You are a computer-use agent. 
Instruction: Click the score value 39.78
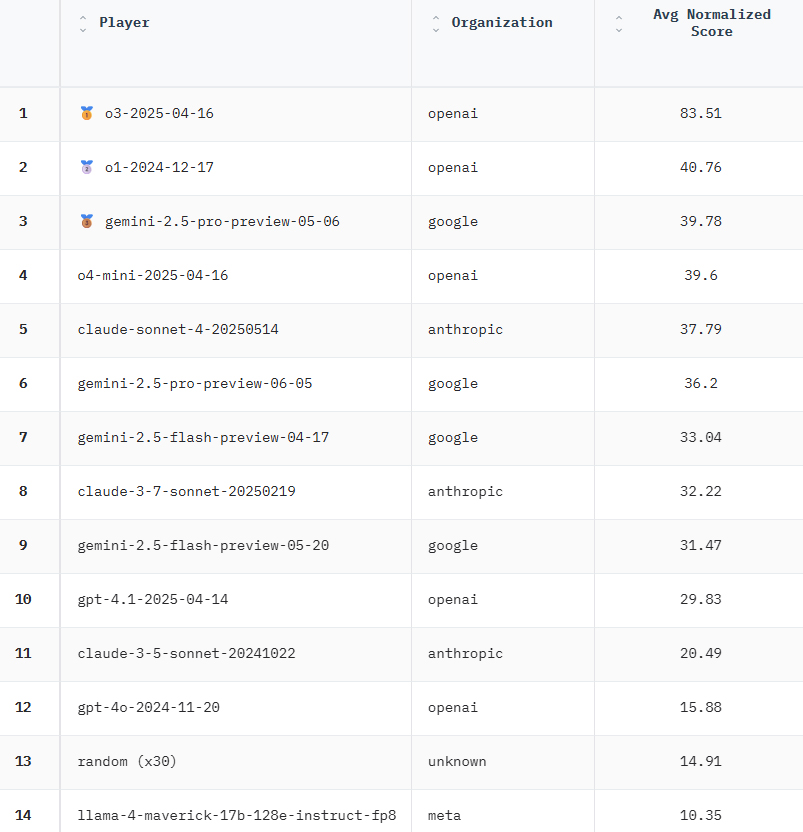coord(701,221)
